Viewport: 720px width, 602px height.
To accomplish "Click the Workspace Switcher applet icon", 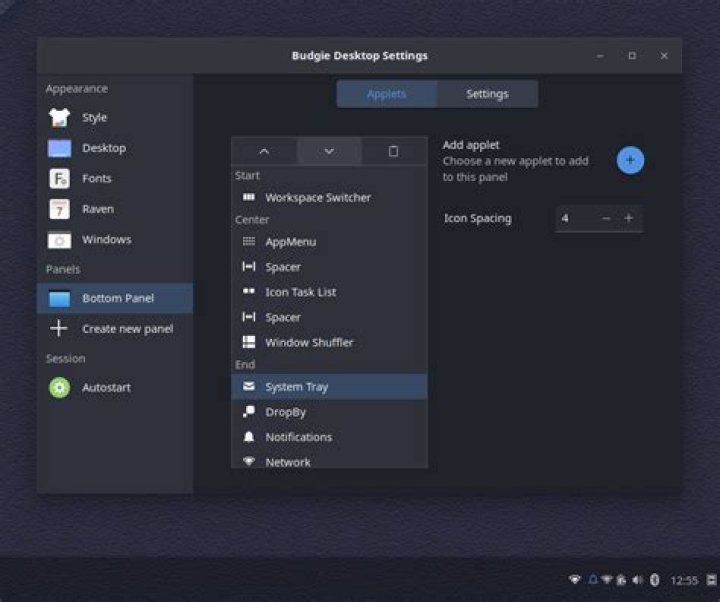I will pos(249,197).
